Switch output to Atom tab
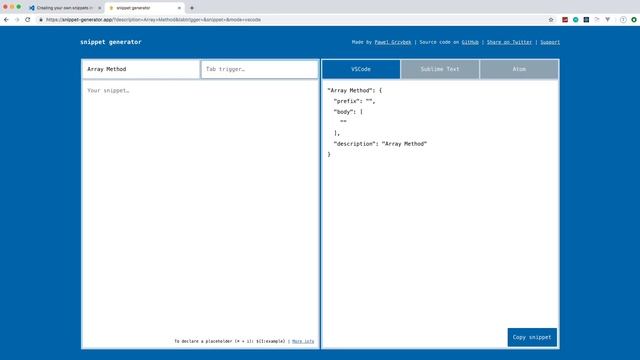Screen dimensions: 640x360 coord(519,69)
